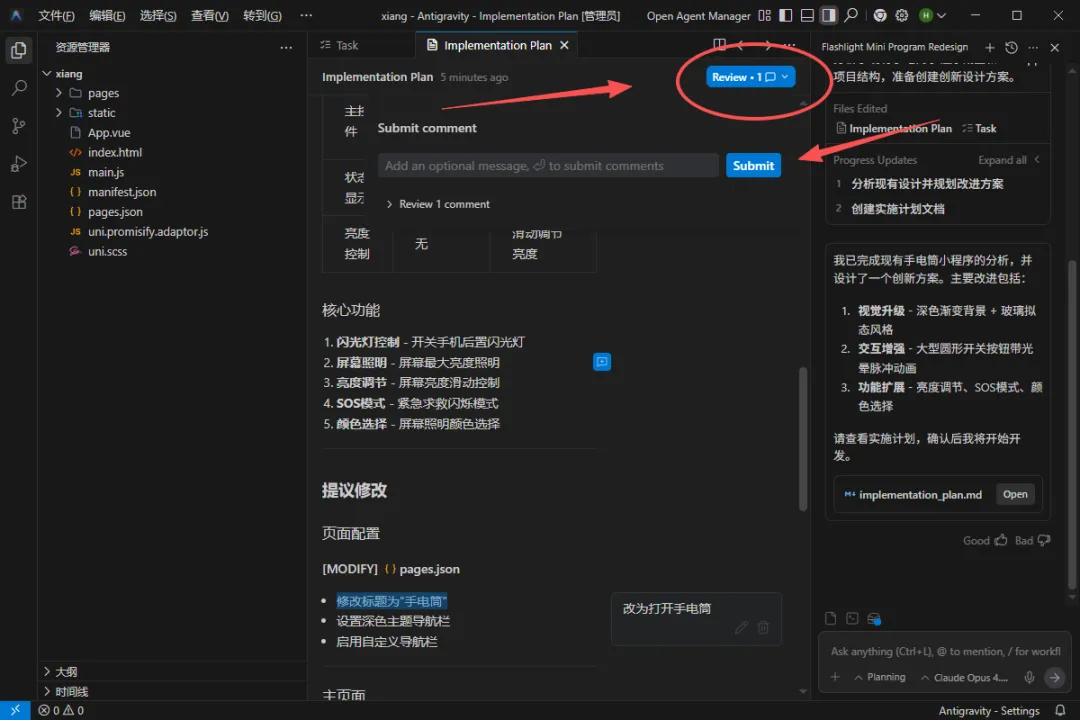Expand the Review 1 comment section
Image resolution: width=1080 pixels, height=720 pixels.
(x=390, y=204)
